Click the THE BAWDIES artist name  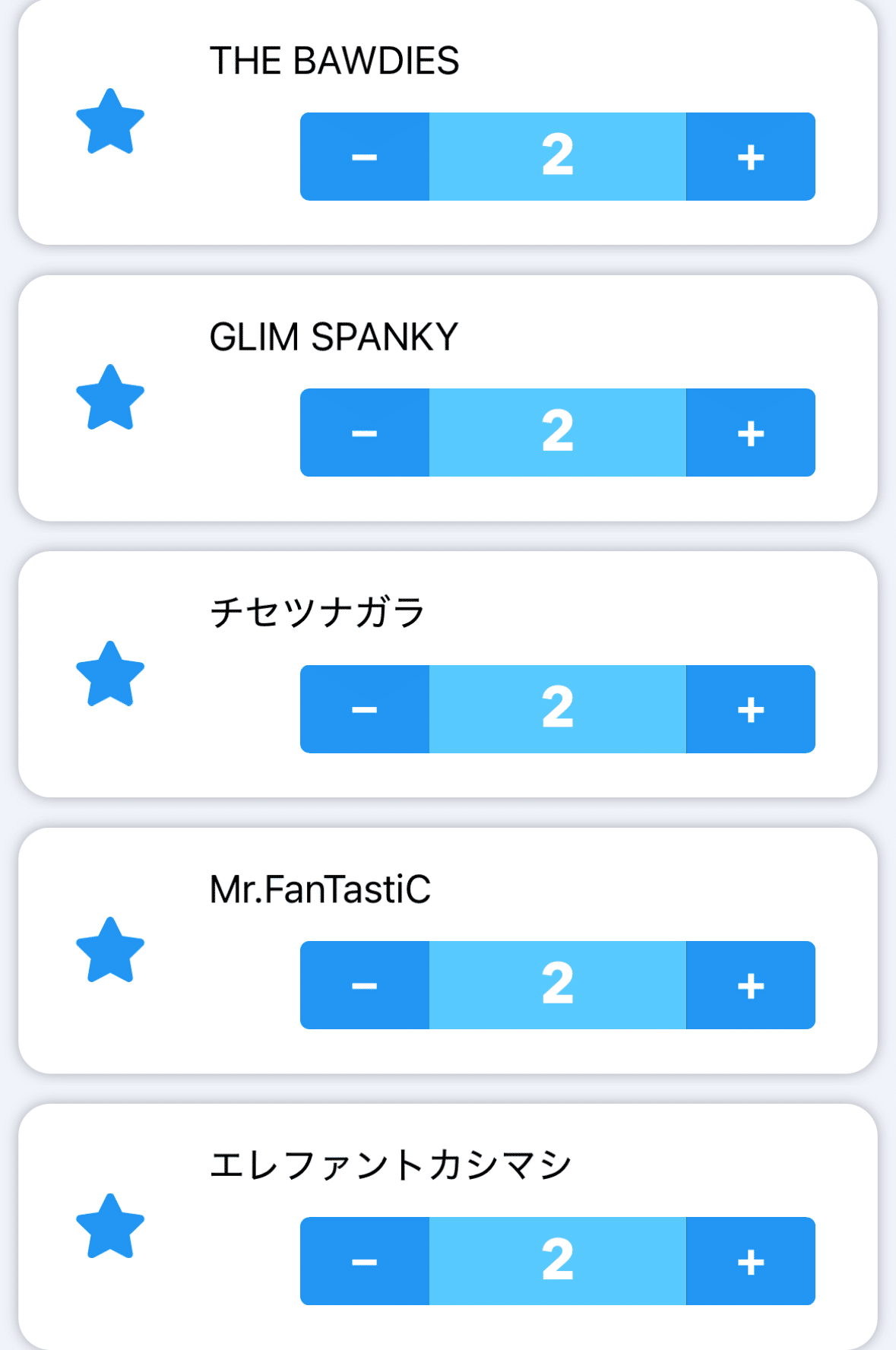[x=334, y=61]
